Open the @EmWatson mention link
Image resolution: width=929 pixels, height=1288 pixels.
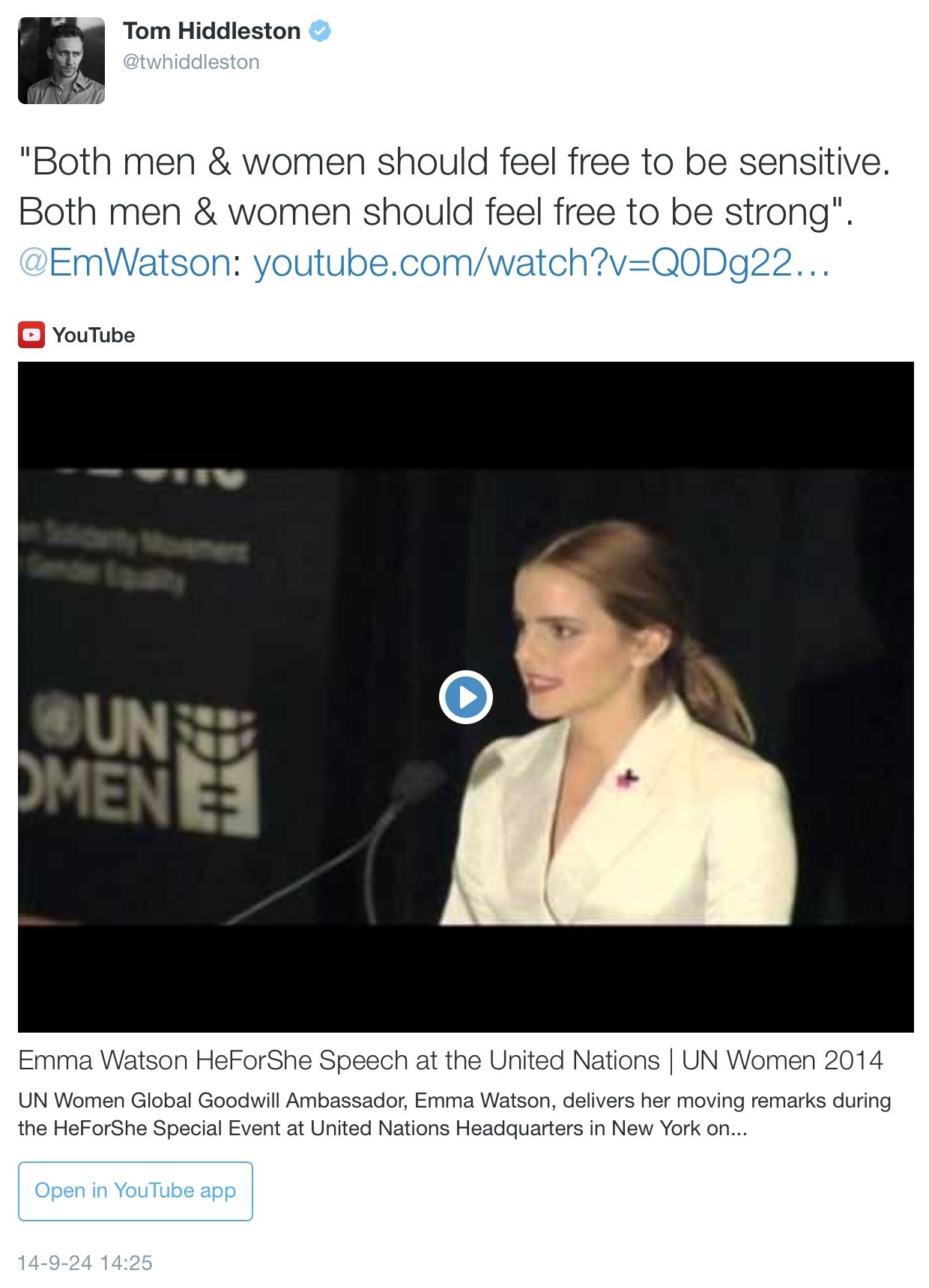click(x=124, y=263)
